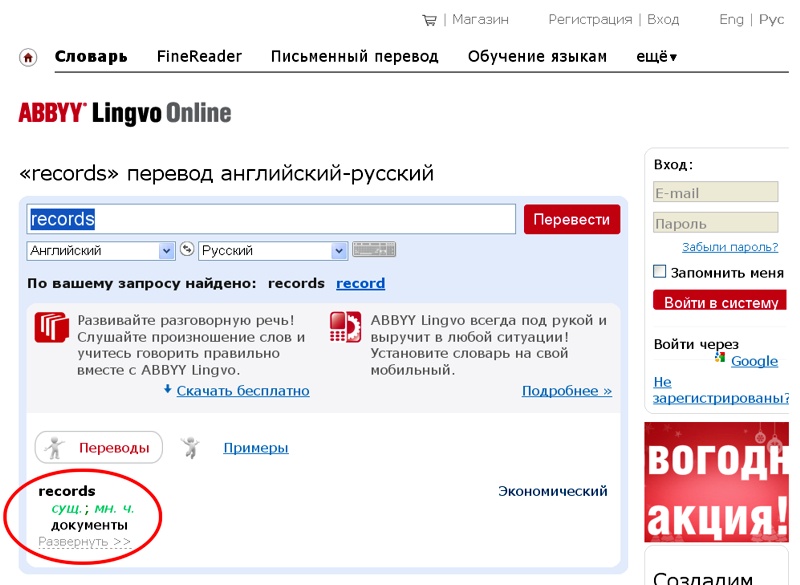Expand the entry with Развернуть >>
The image size is (800, 585).
click(x=85, y=541)
